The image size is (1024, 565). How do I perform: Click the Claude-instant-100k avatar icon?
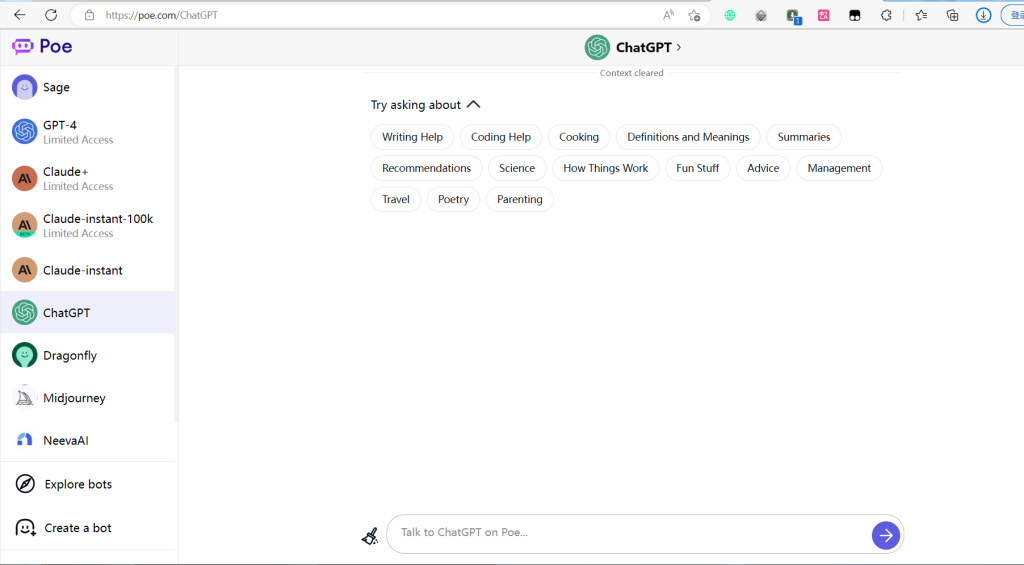(x=25, y=225)
